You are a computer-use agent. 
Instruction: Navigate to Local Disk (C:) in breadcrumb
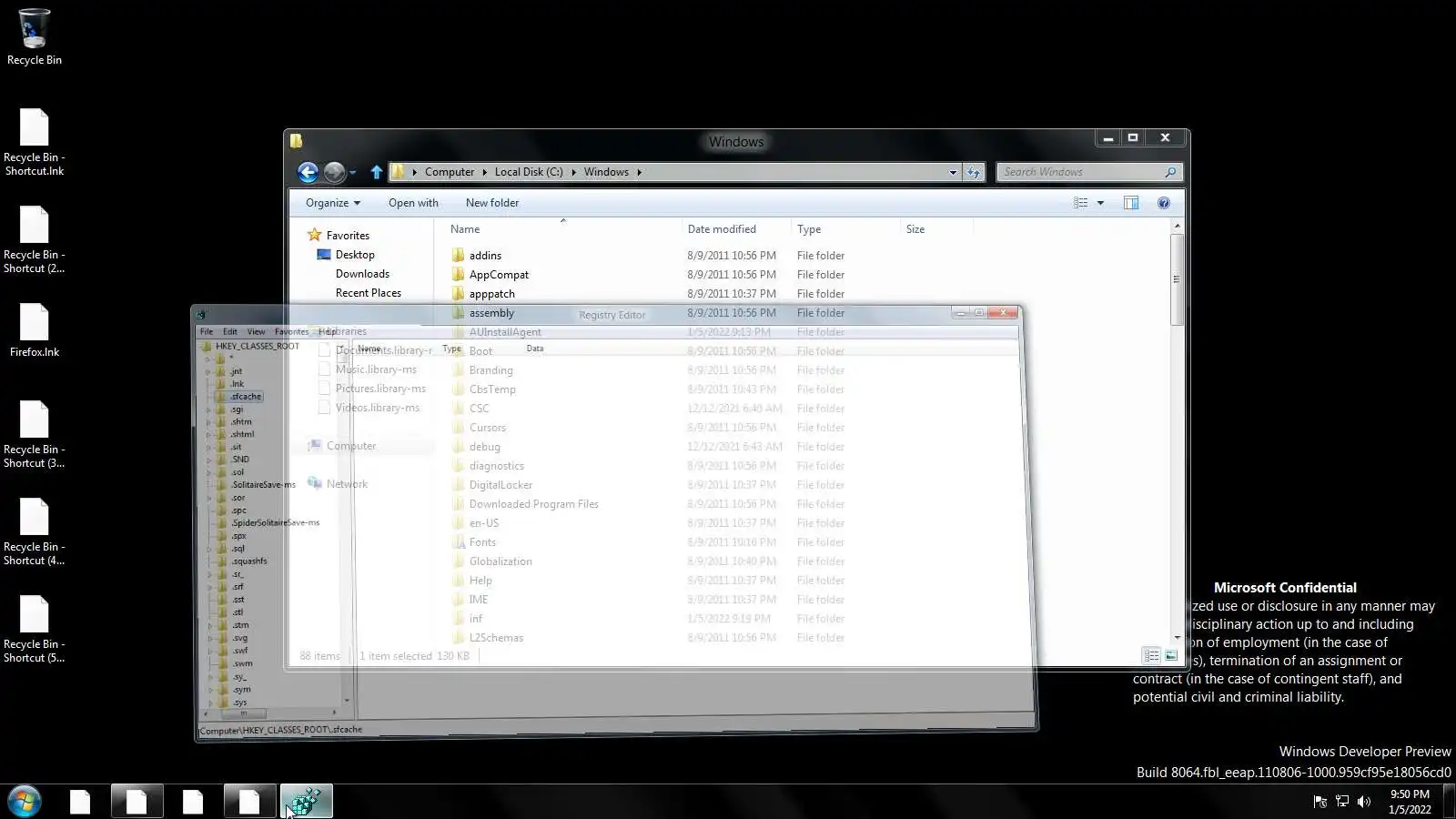pyautogui.click(x=529, y=172)
